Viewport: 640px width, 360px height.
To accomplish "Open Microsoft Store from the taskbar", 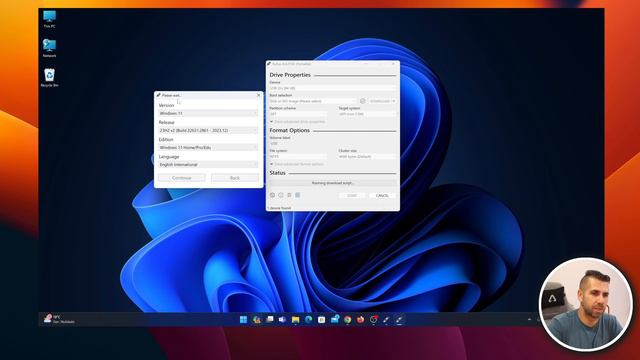I will pos(322,320).
